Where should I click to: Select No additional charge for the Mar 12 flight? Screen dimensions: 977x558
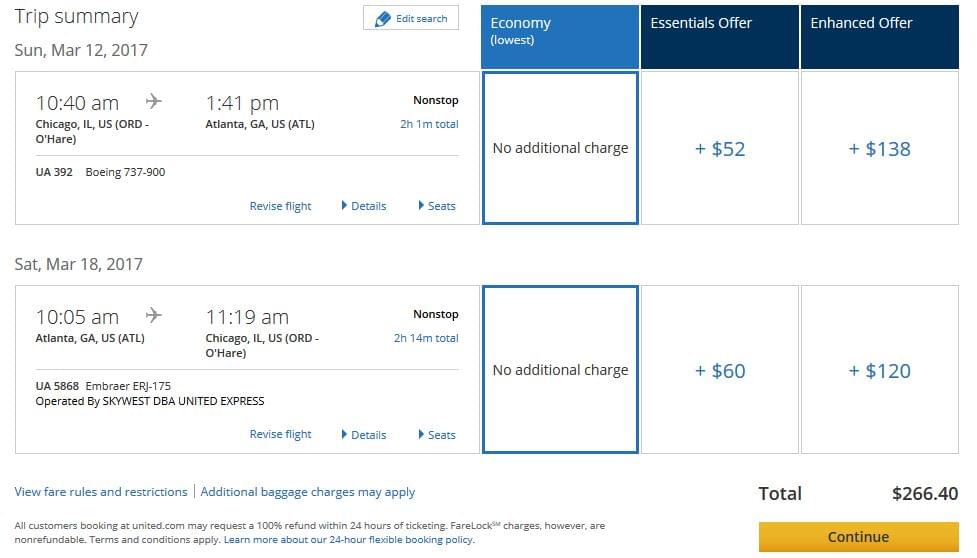click(x=560, y=148)
